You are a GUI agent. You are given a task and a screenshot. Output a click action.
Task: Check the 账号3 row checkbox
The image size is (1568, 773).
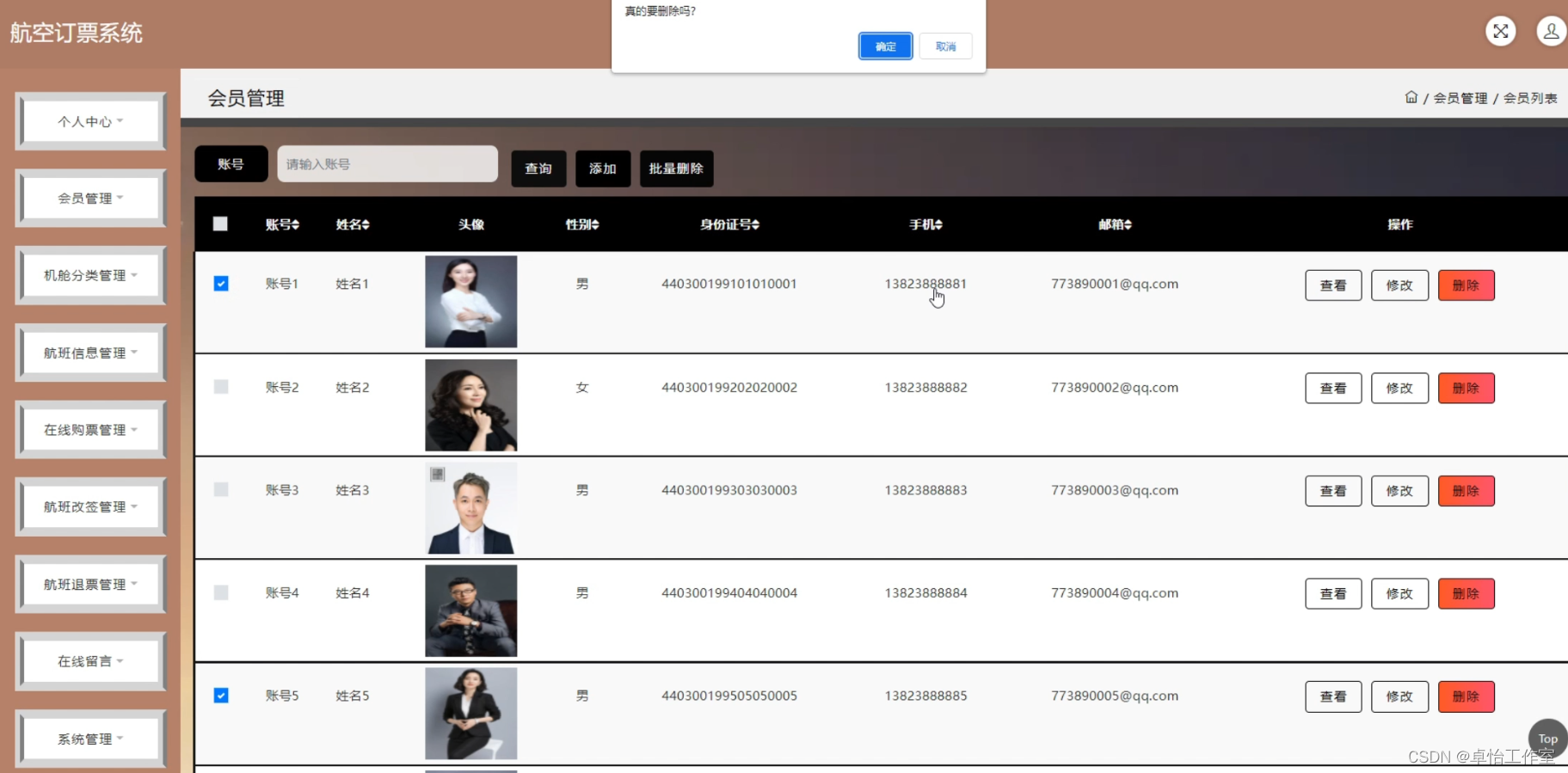(x=221, y=489)
